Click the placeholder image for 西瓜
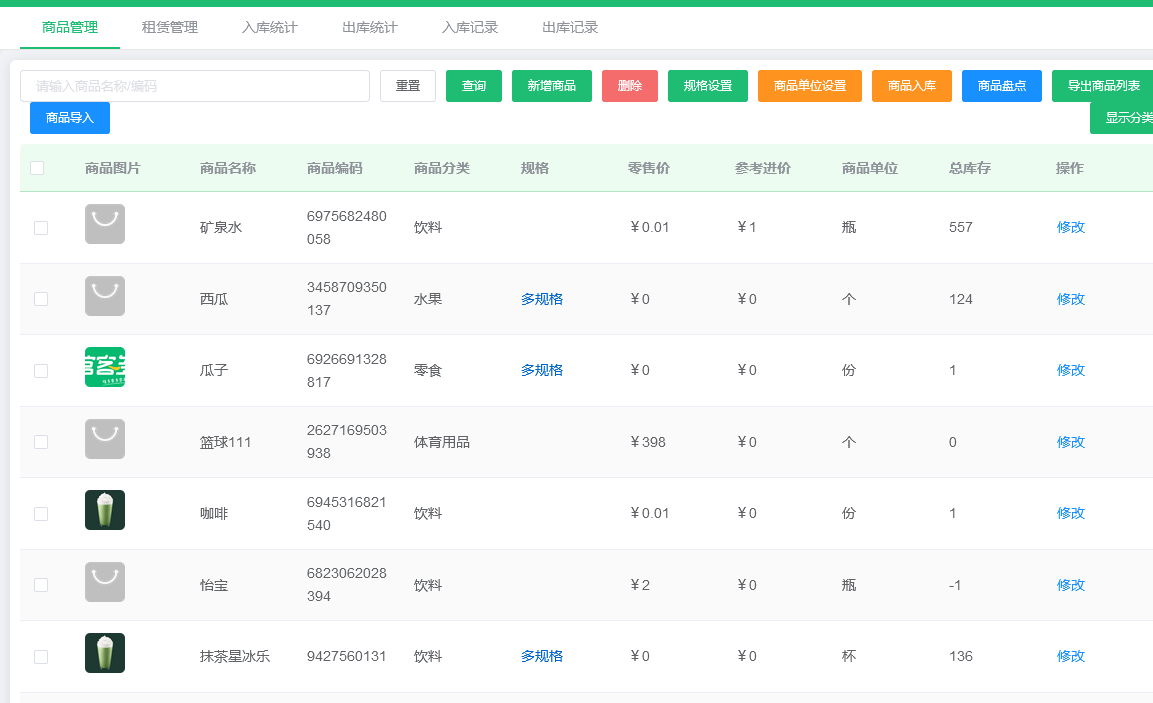 tap(105, 296)
